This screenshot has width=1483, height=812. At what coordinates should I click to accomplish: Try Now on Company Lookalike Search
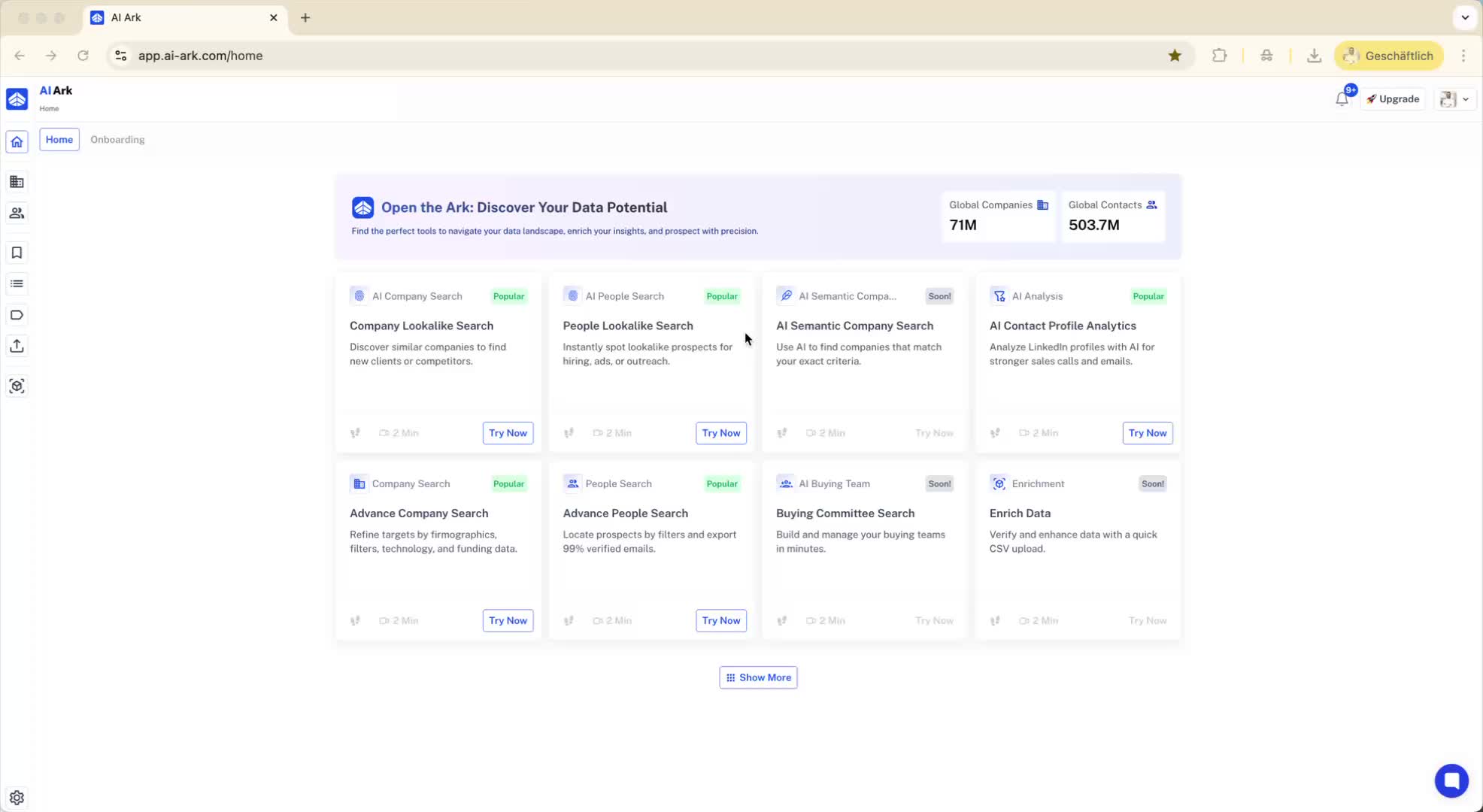click(x=508, y=433)
